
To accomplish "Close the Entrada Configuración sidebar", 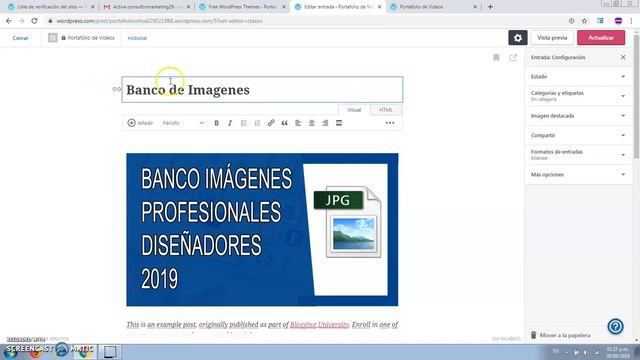I will (x=623, y=58).
